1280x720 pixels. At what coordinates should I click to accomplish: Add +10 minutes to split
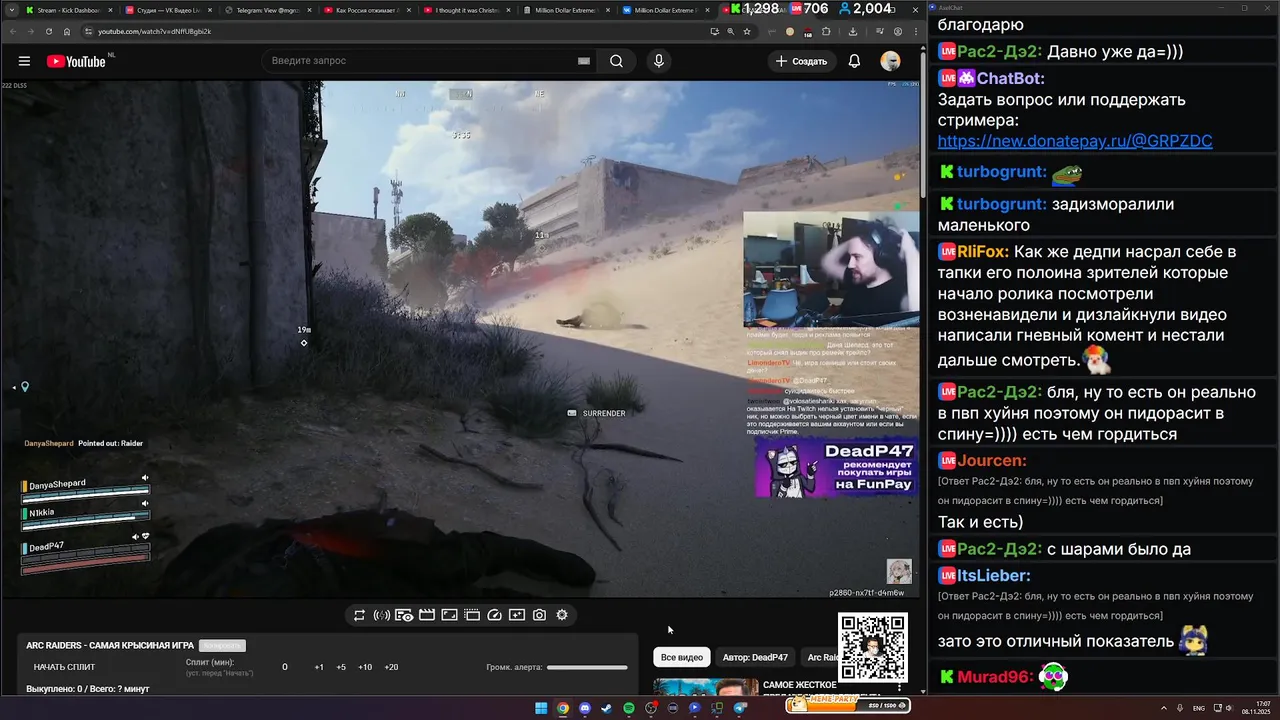pos(365,667)
